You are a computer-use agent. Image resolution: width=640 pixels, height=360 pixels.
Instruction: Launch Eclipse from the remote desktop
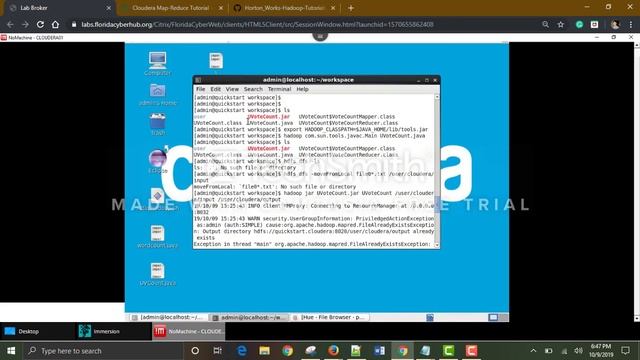tap(158, 160)
